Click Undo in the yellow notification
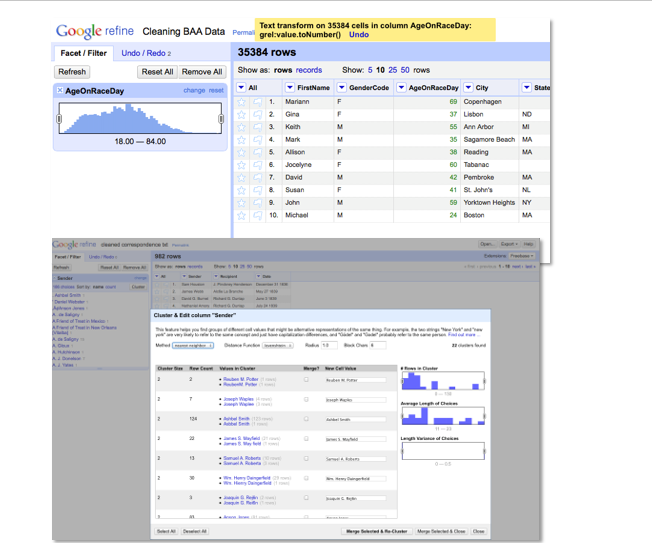The height and width of the screenshot is (543, 652). (359, 35)
